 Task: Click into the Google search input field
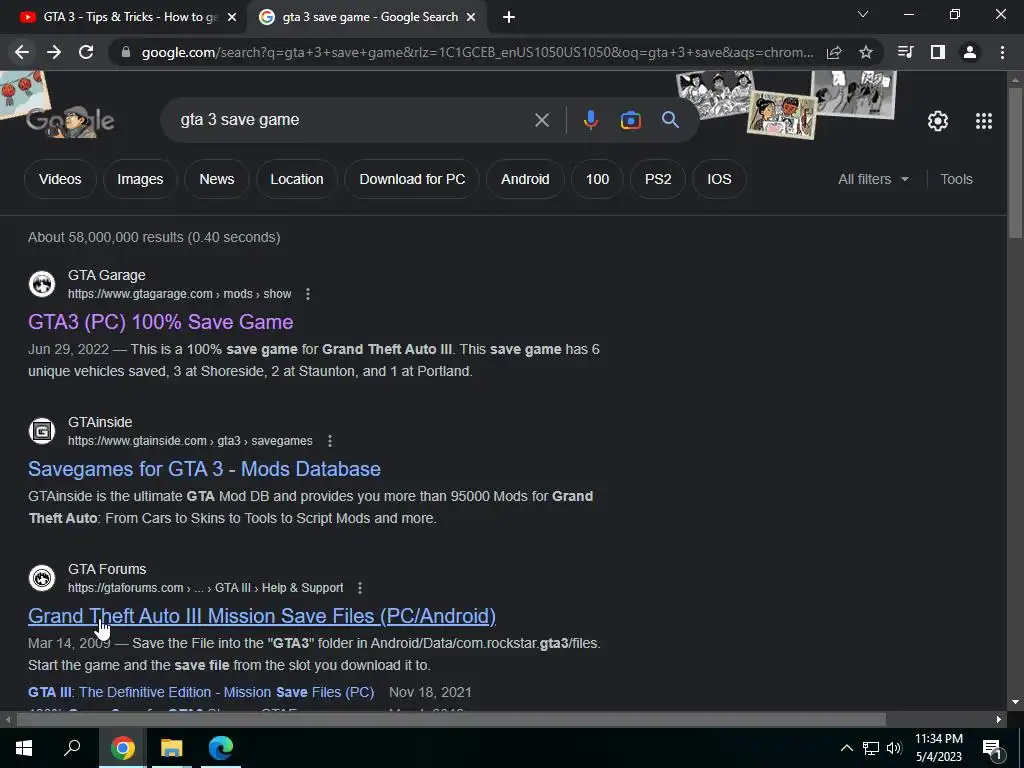[x=353, y=120]
